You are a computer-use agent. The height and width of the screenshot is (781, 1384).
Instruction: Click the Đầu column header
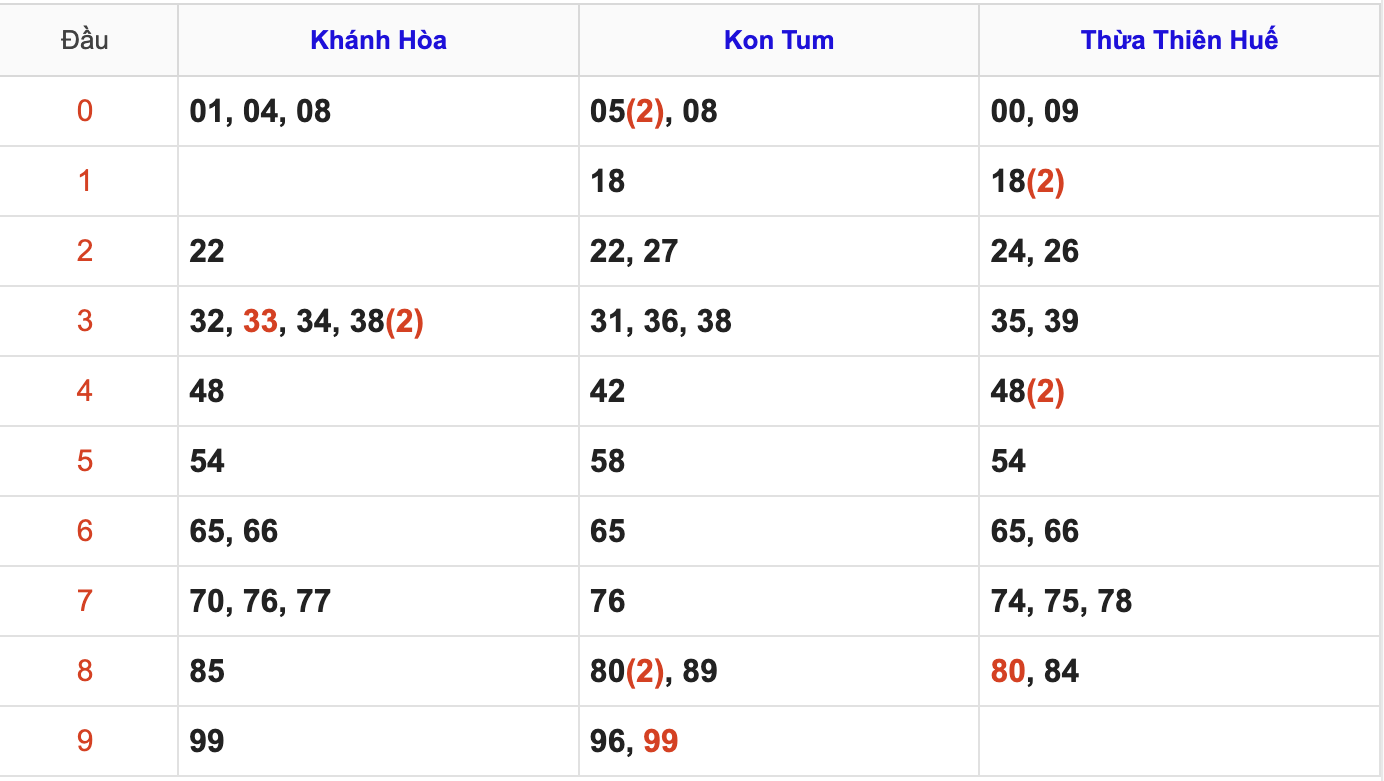[x=85, y=40]
